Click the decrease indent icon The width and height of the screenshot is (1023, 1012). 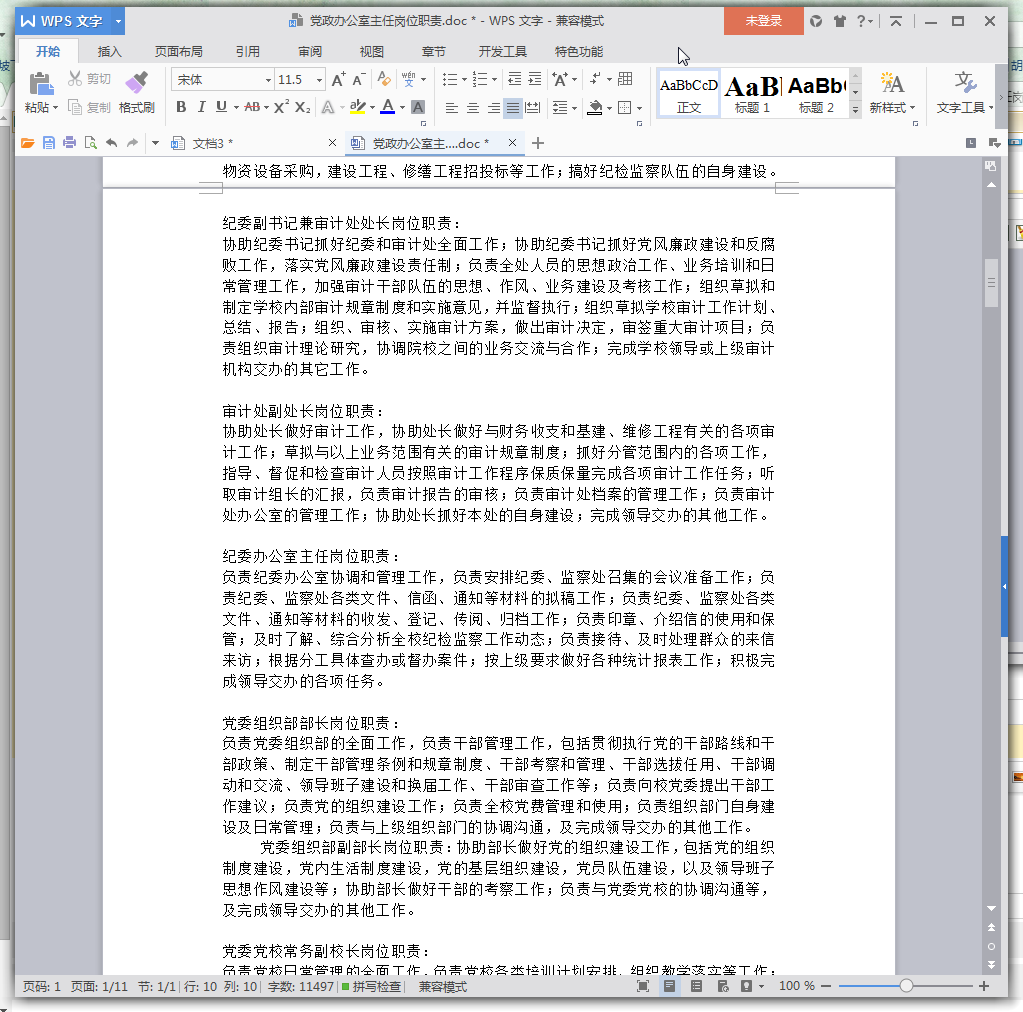point(515,80)
